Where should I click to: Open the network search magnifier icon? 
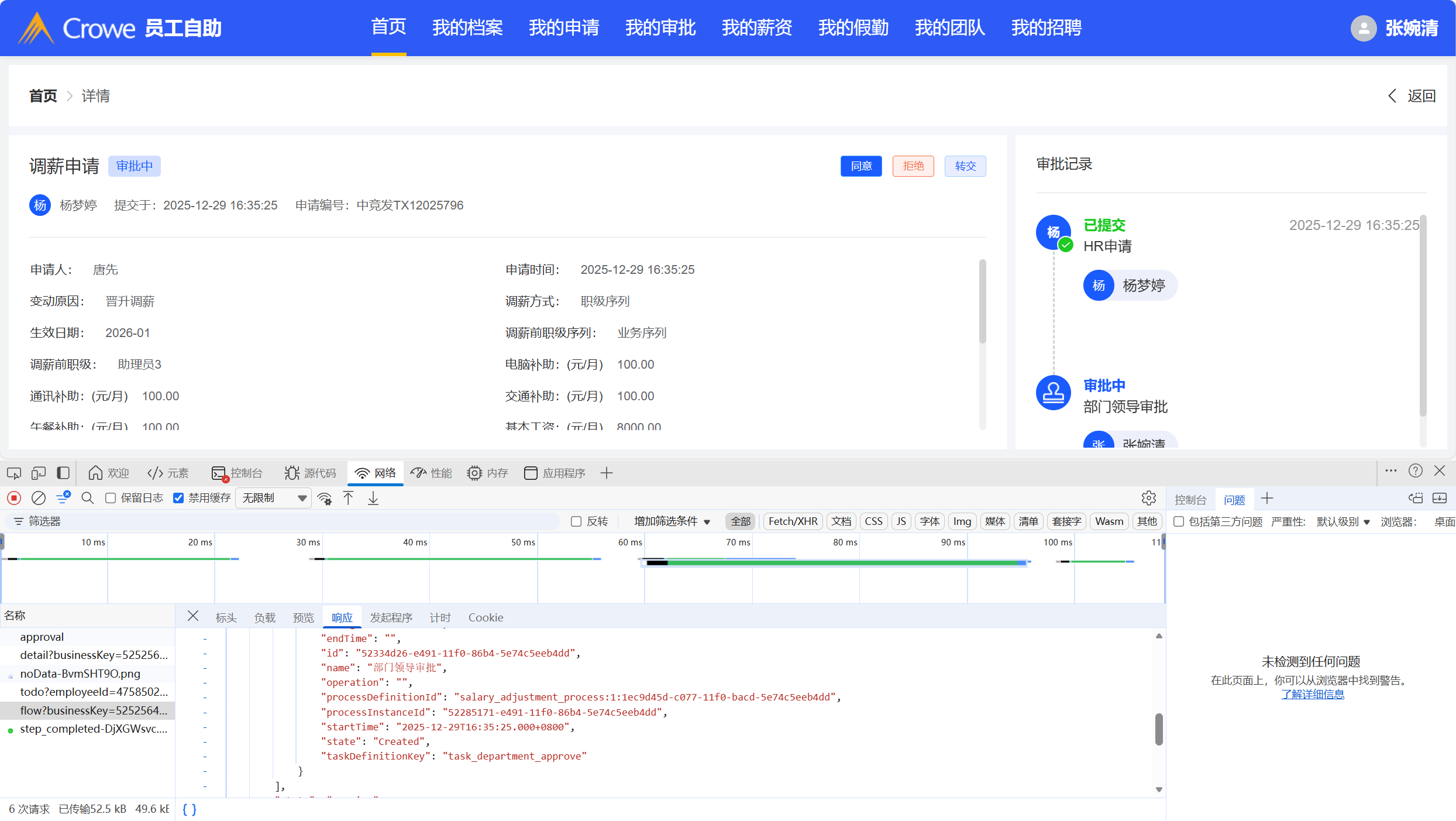coord(88,498)
